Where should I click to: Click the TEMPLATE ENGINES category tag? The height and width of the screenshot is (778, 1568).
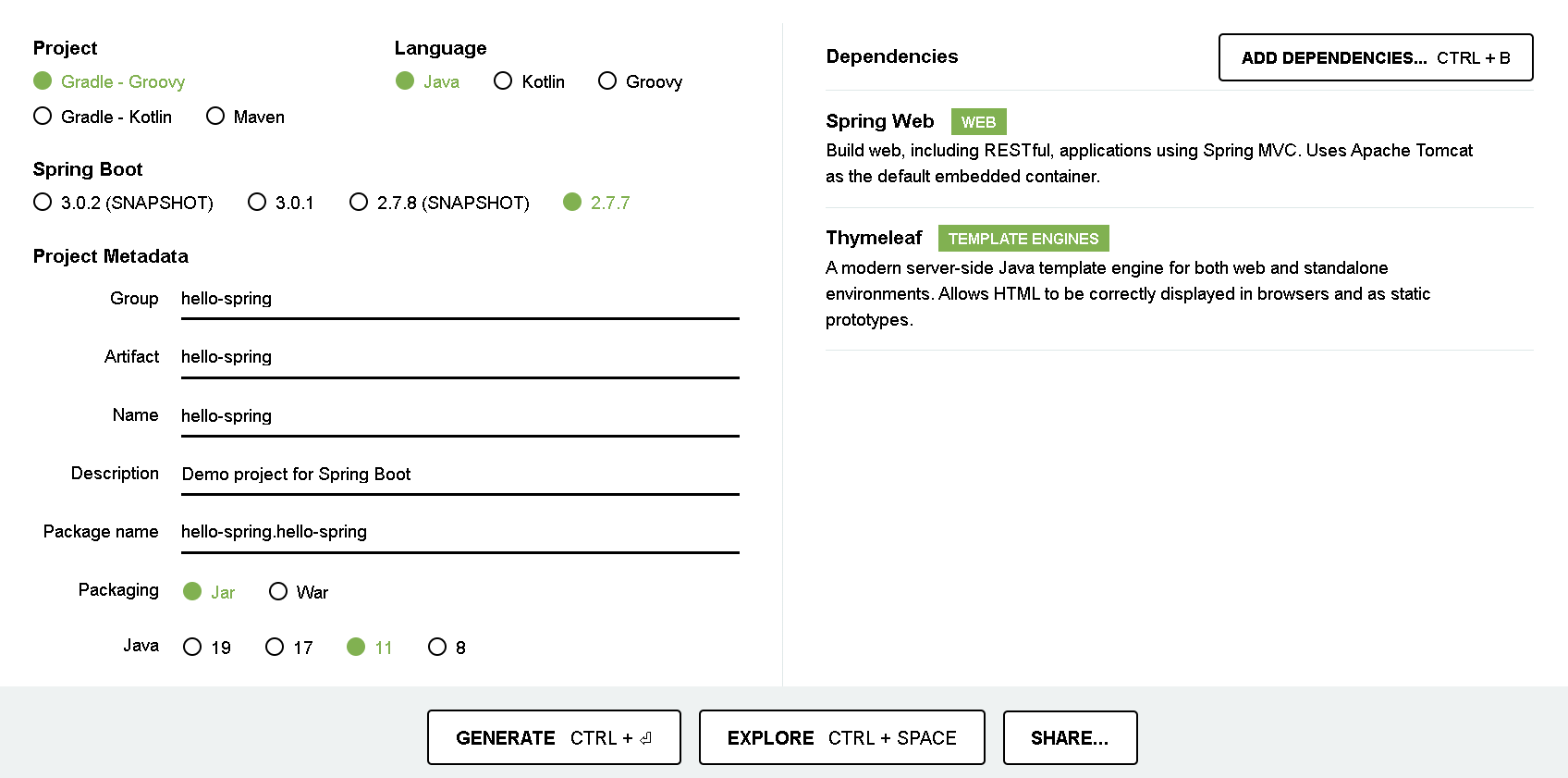pos(1023,239)
